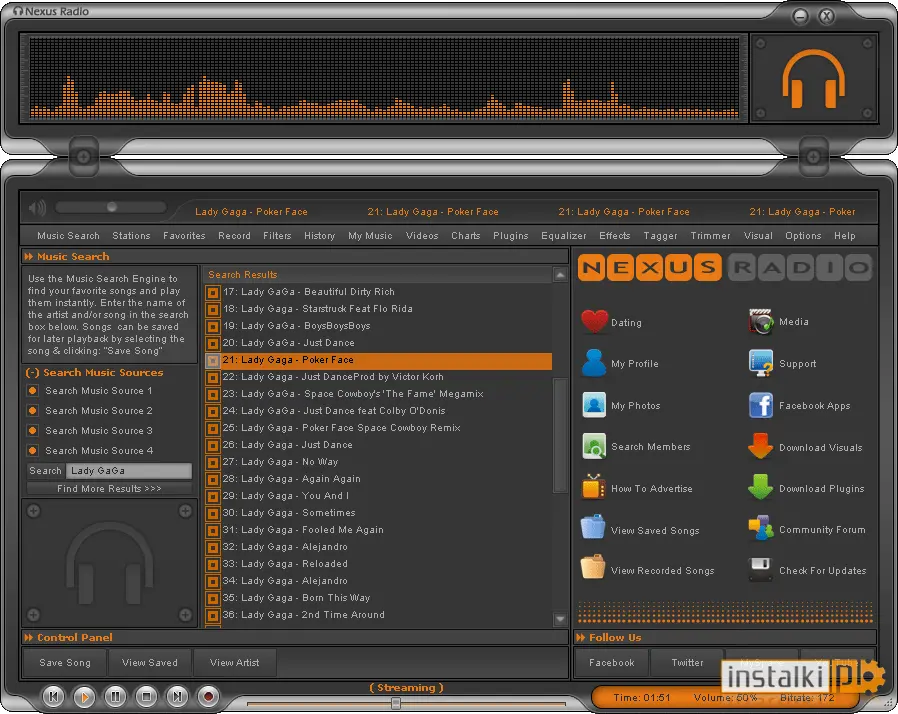
Task: Open My Photos icon
Action: (594, 405)
